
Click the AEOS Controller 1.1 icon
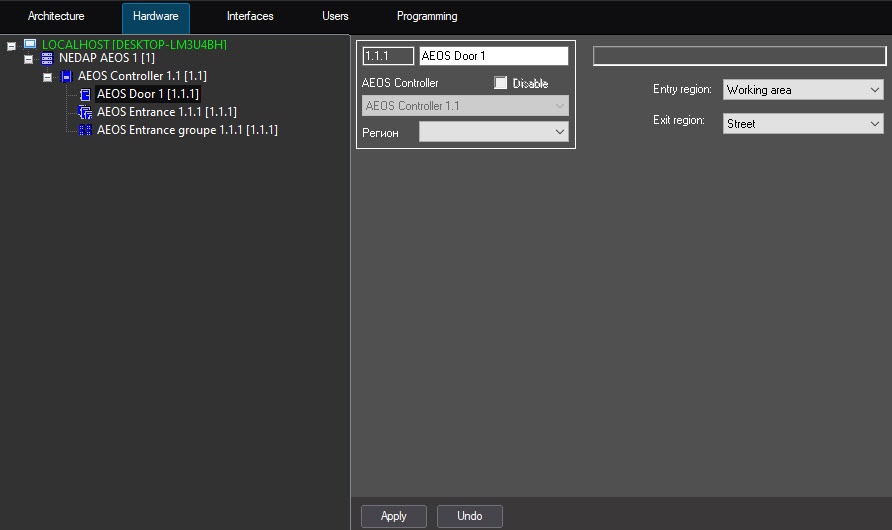[67, 76]
